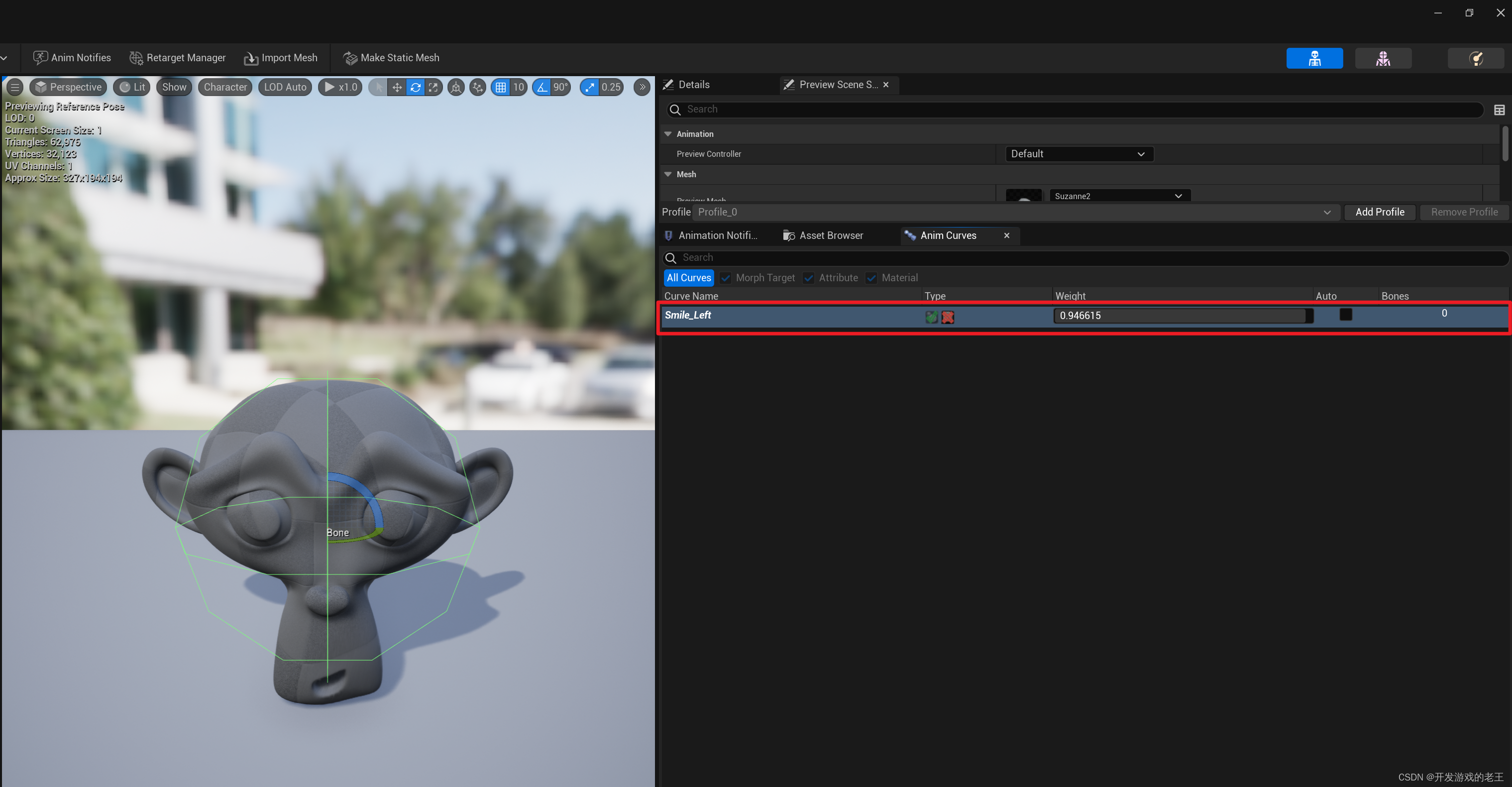Click the green morph target type icon

click(931, 317)
